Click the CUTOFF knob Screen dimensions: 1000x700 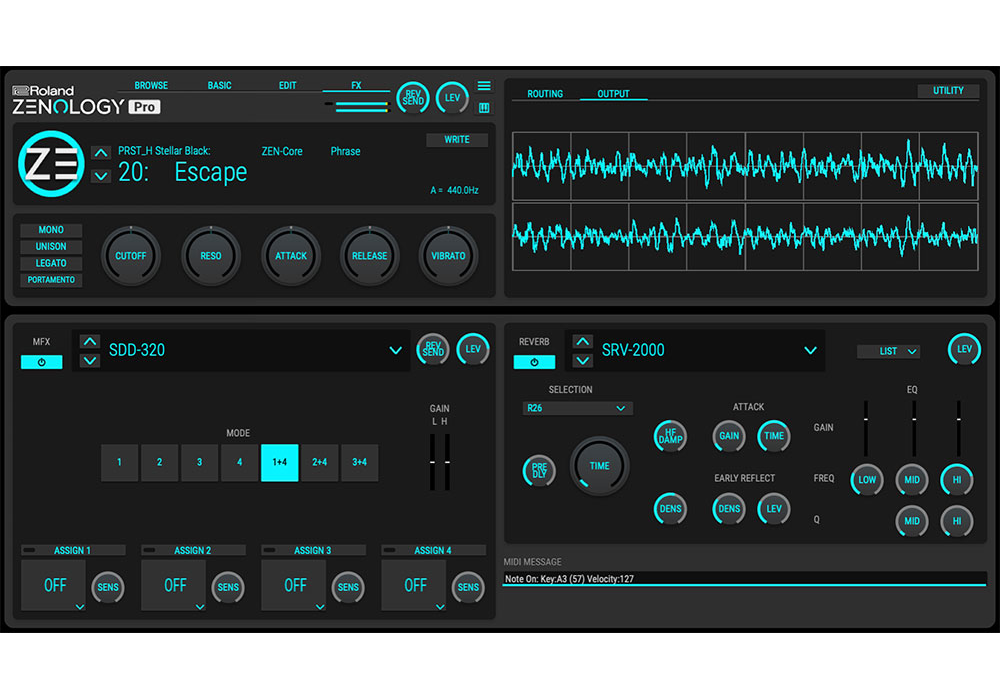[x=131, y=256]
